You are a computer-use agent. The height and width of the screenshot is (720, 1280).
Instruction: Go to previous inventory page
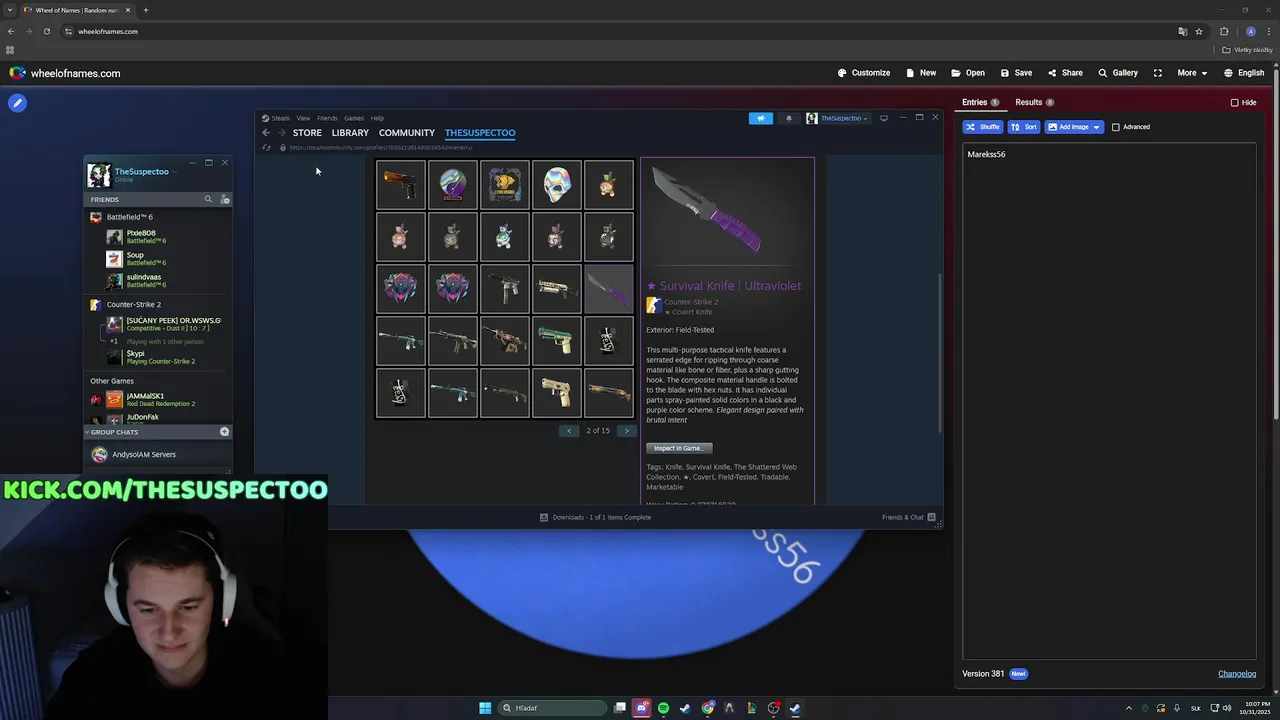[x=569, y=431]
